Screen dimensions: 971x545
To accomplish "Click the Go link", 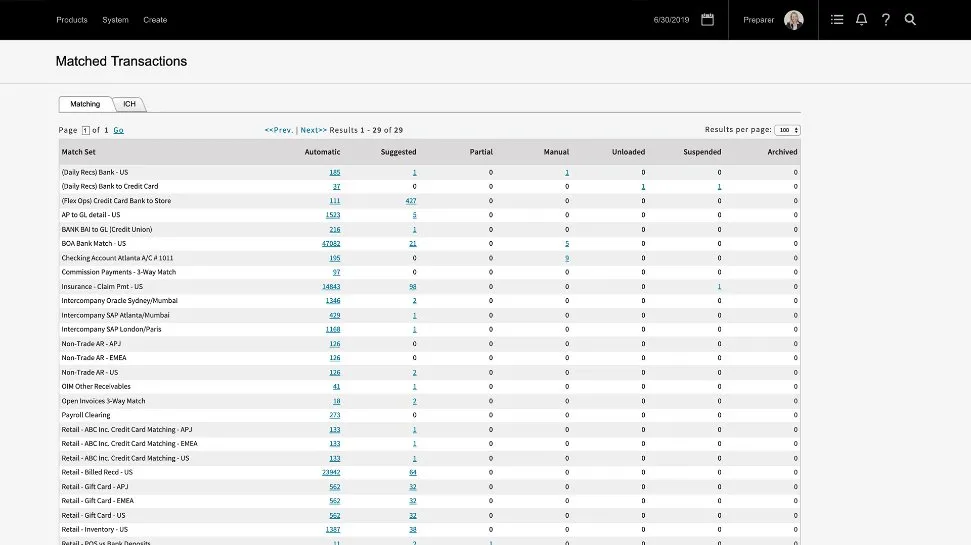I will tap(118, 130).
